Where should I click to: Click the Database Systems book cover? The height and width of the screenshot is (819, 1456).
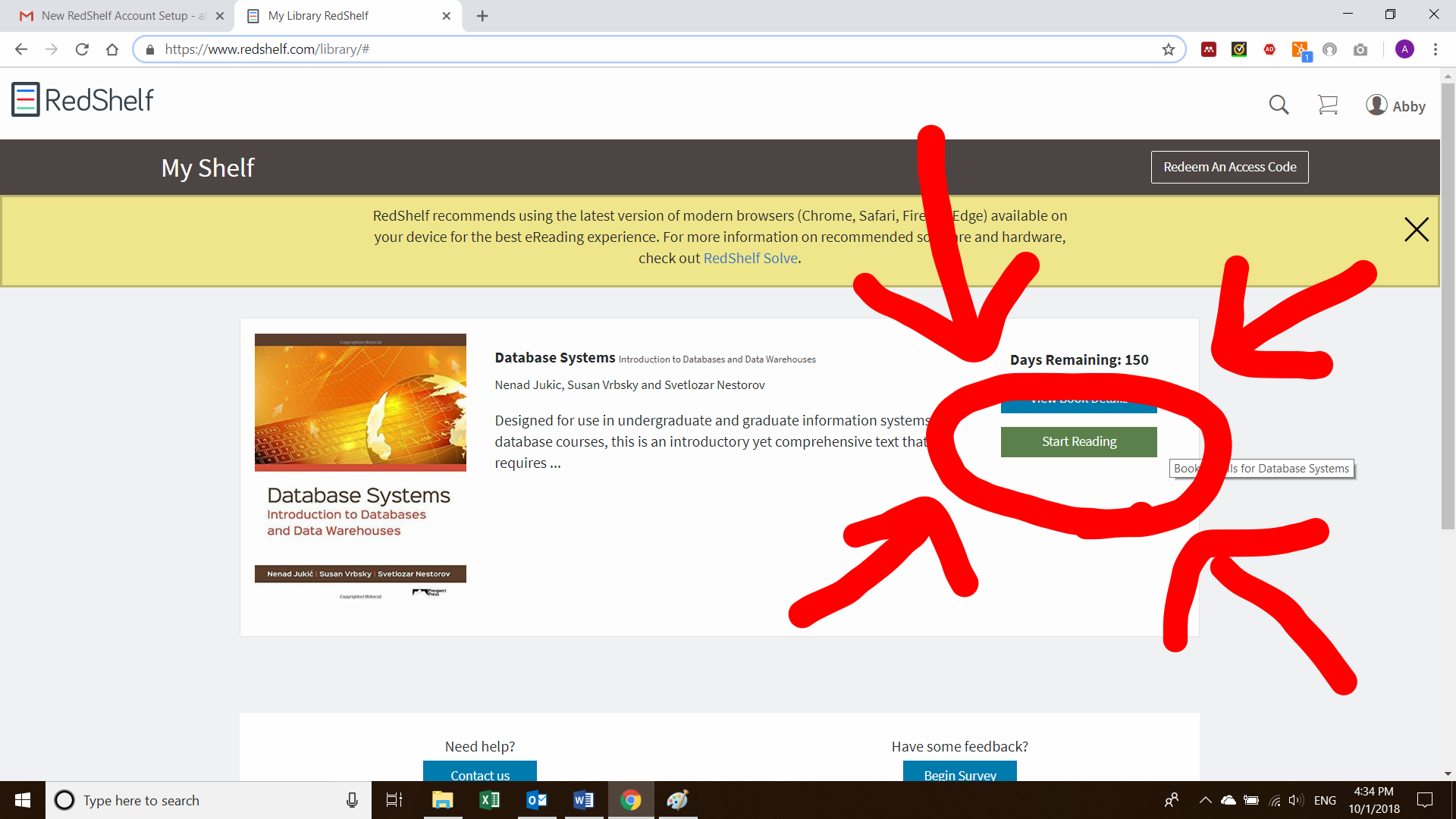tap(360, 466)
